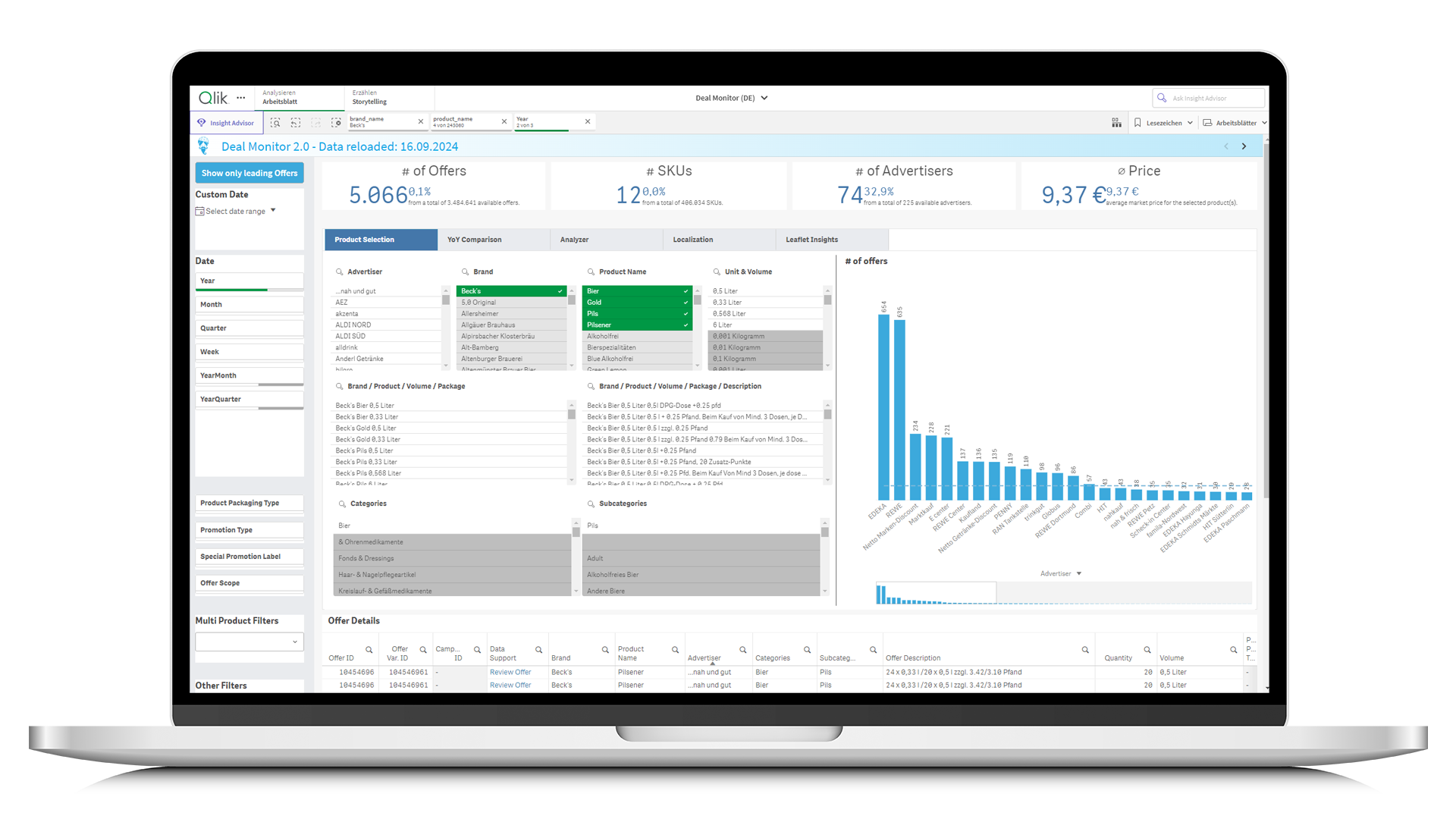Click the bookmark icon next to Lesezeichen

[x=1137, y=122]
